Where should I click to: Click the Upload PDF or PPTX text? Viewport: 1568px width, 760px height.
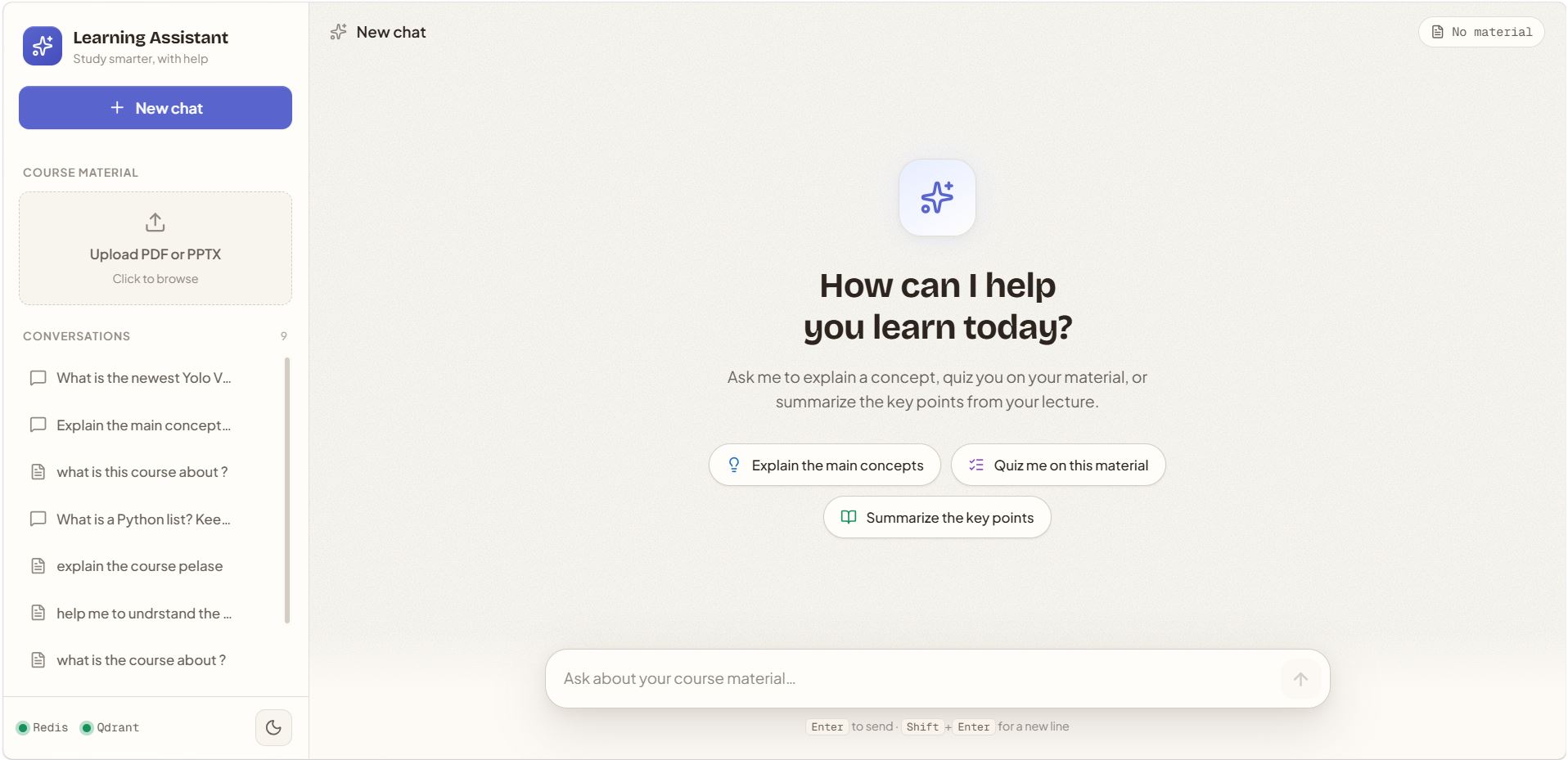155,254
